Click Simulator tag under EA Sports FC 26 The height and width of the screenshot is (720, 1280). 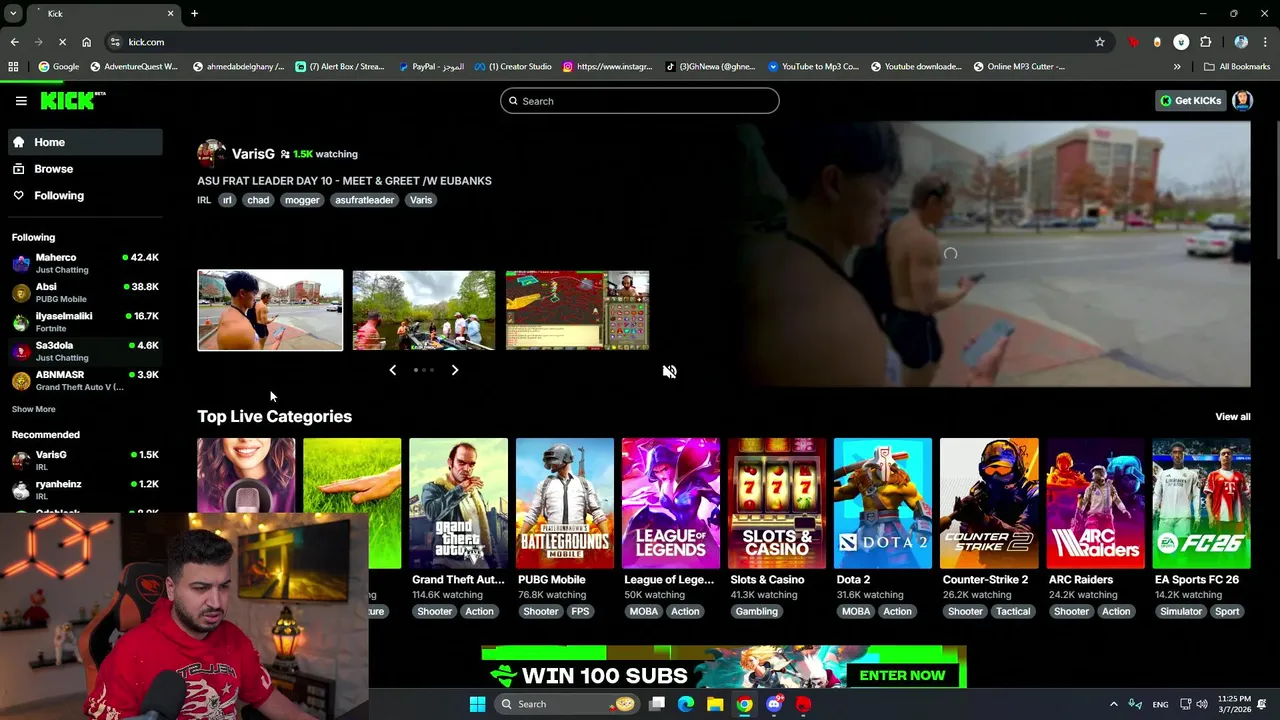pos(1181,612)
